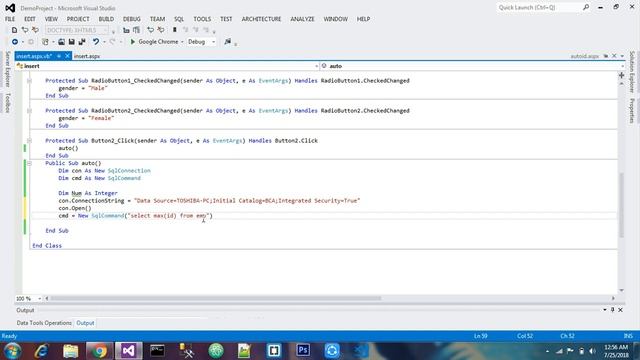Click the vertical scrollbar thumb of the editor
640x360 pixels.
(622, 205)
